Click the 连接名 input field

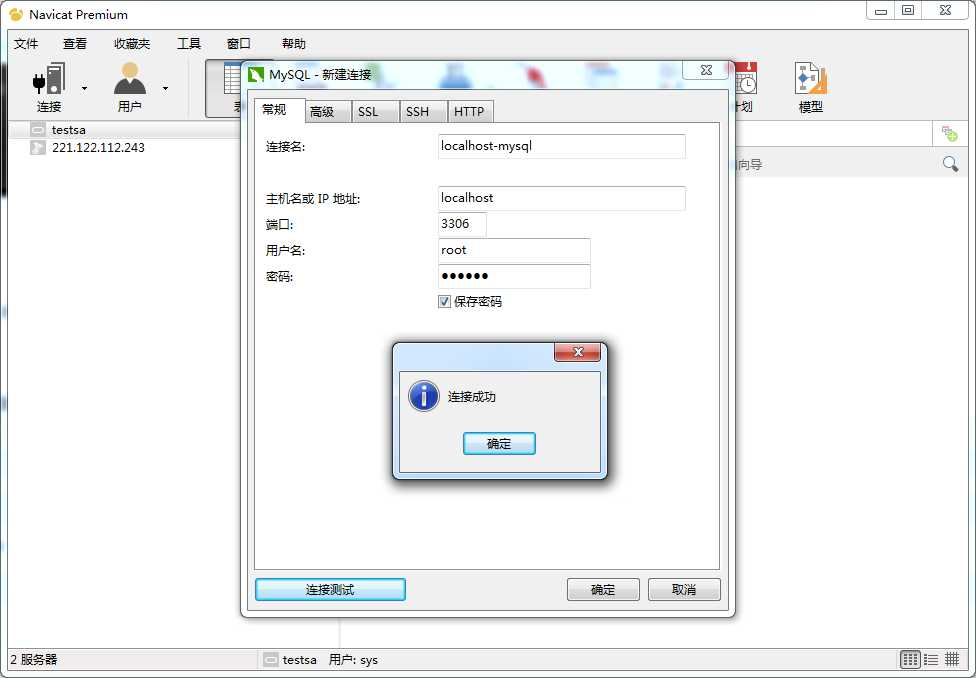[561, 146]
